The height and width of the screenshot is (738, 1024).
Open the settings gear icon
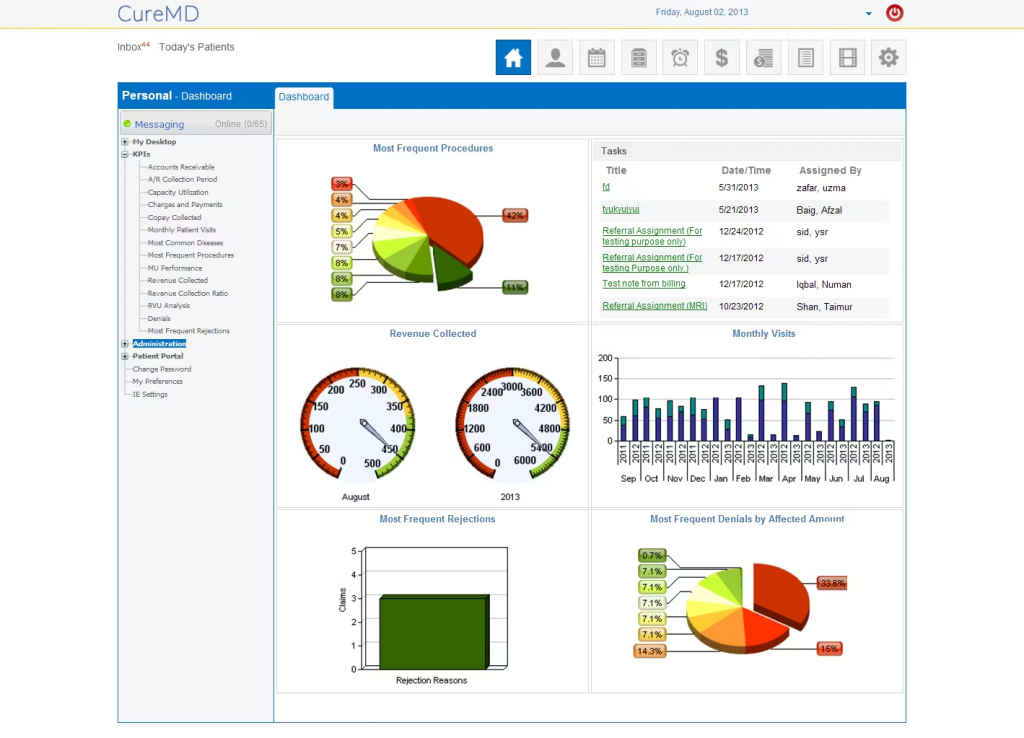pyautogui.click(x=888, y=57)
